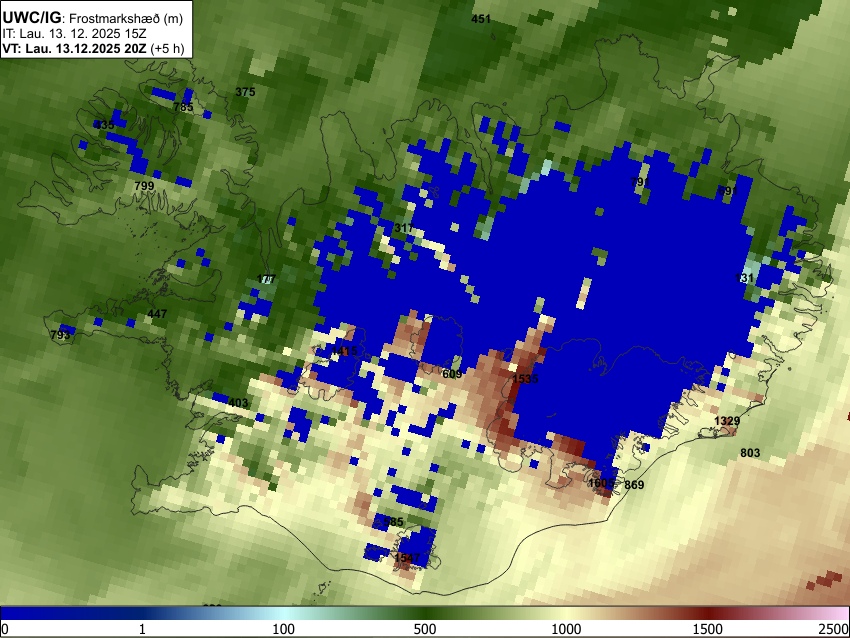Click the 317 value label on the map
This screenshot has height=638, width=850.
point(404,228)
